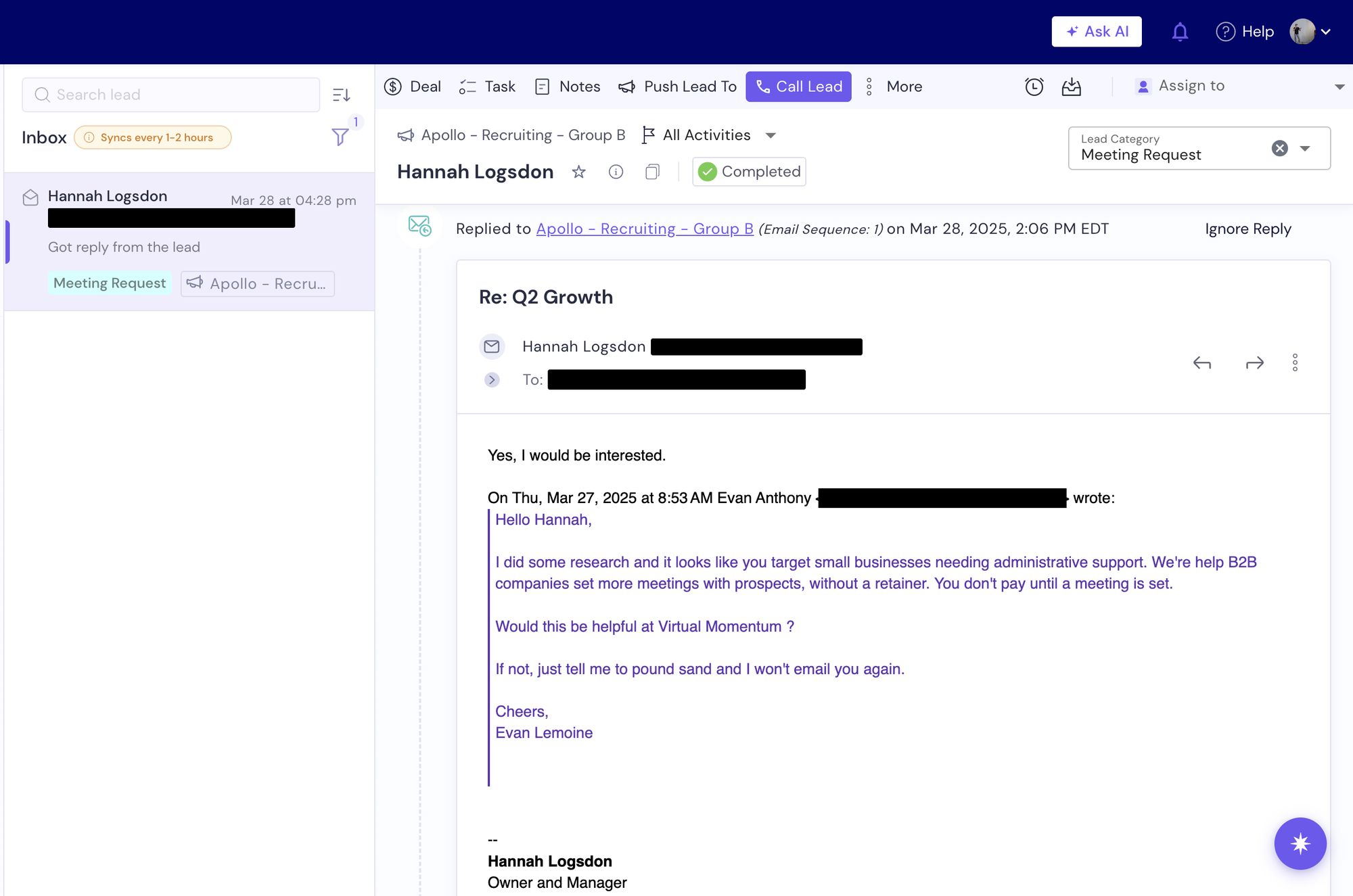Image resolution: width=1353 pixels, height=896 pixels.
Task: Click the Meeting Request tag in inbox item
Action: 110,283
